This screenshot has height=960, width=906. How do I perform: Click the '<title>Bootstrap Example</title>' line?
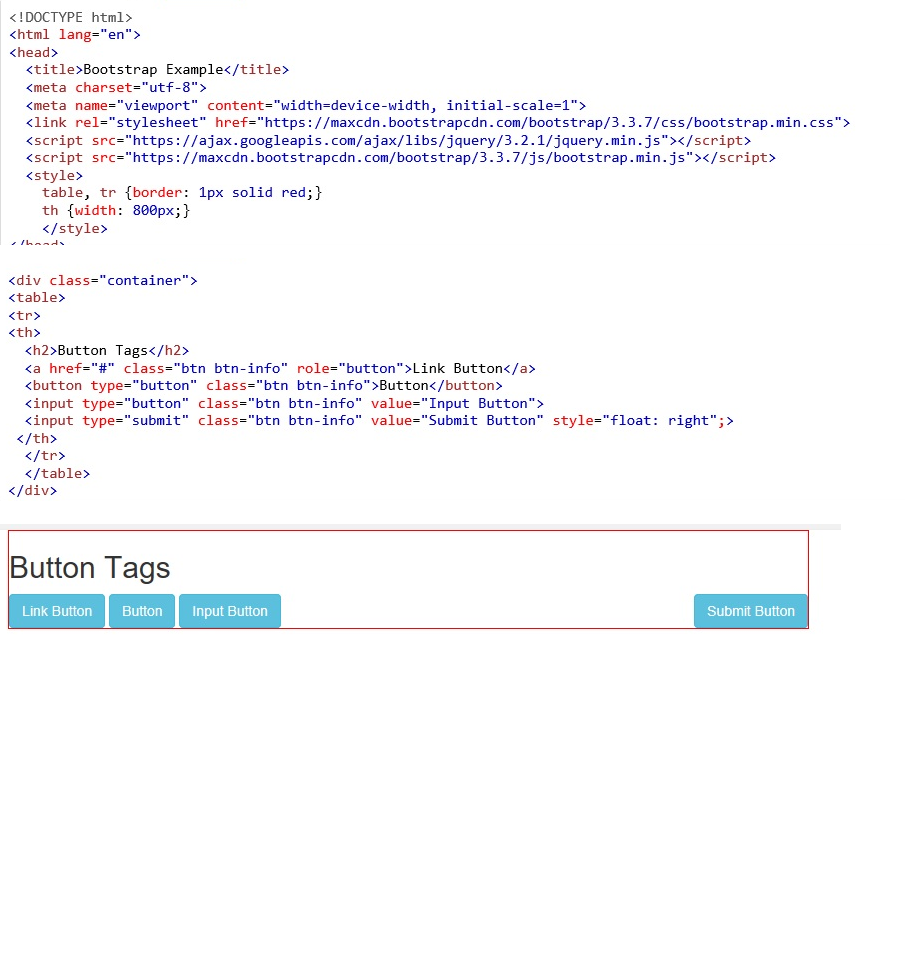pyautogui.click(x=157, y=70)
